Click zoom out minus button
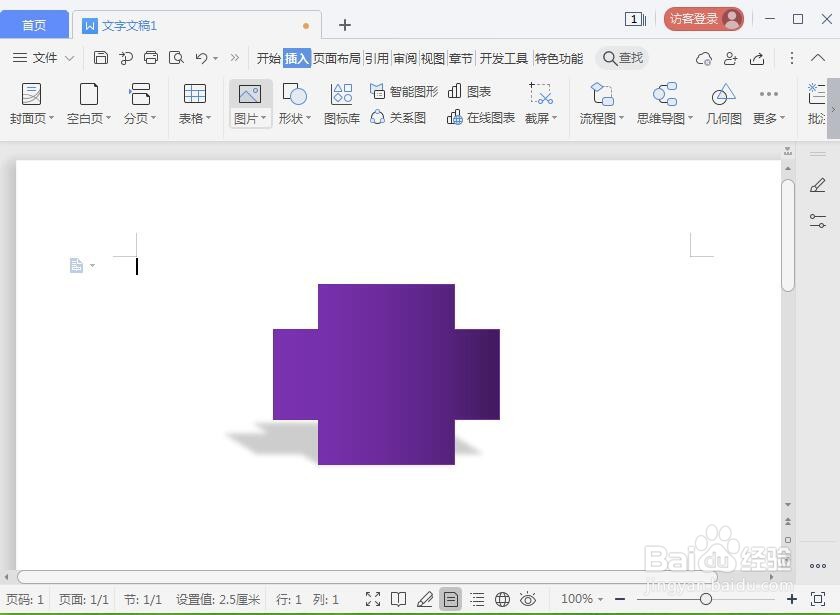 click(620, 599)
